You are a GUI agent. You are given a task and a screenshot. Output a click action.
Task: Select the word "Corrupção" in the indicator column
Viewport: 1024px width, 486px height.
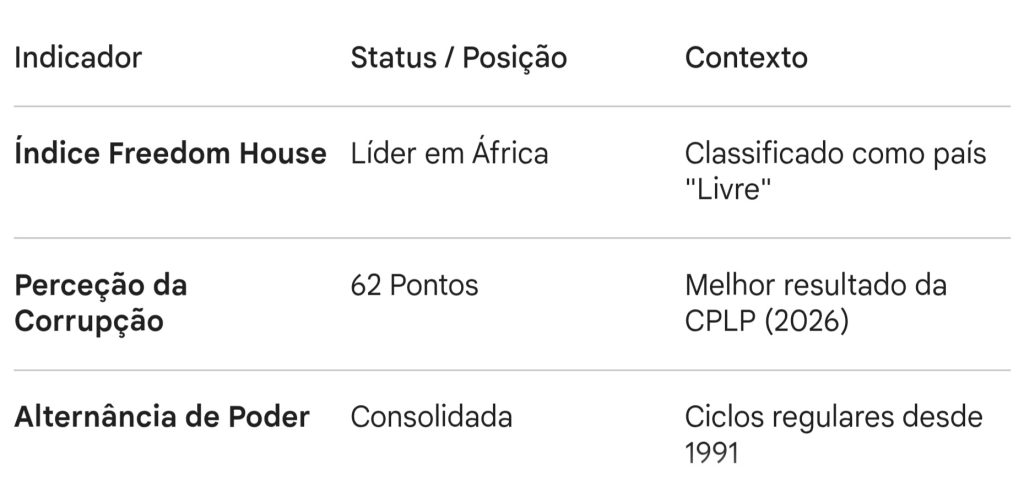[88, 322]
